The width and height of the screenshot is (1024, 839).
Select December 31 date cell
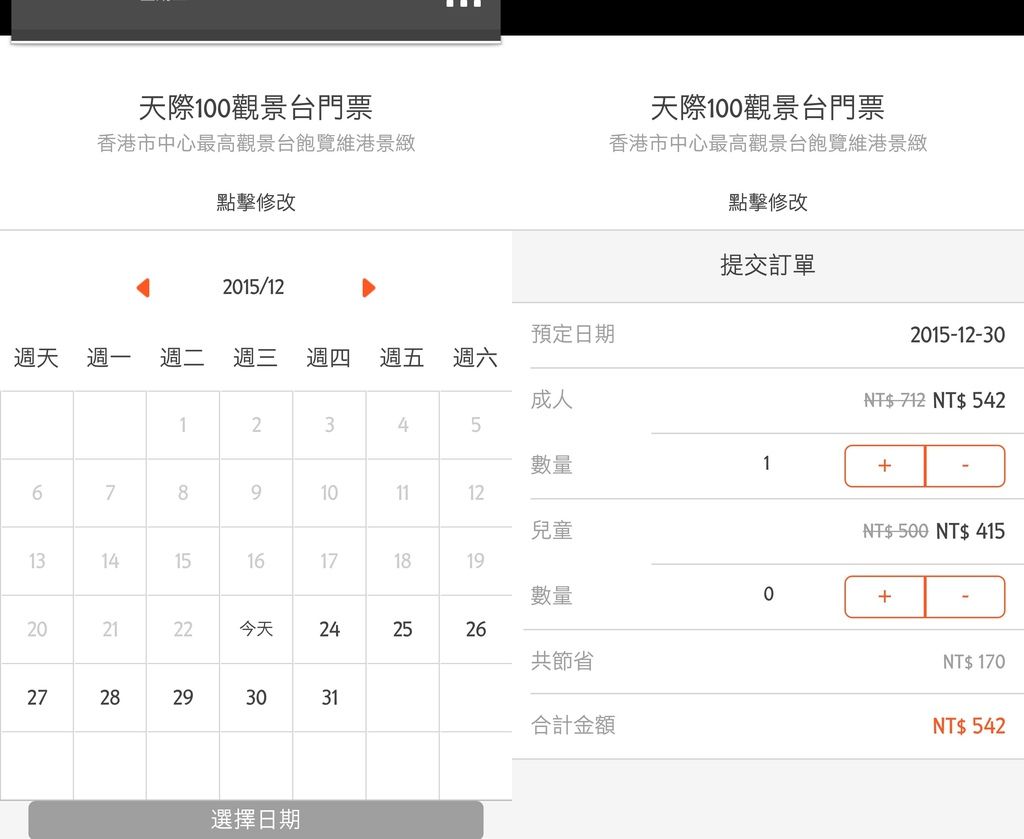pyautogui.click(x=329, y=697)
